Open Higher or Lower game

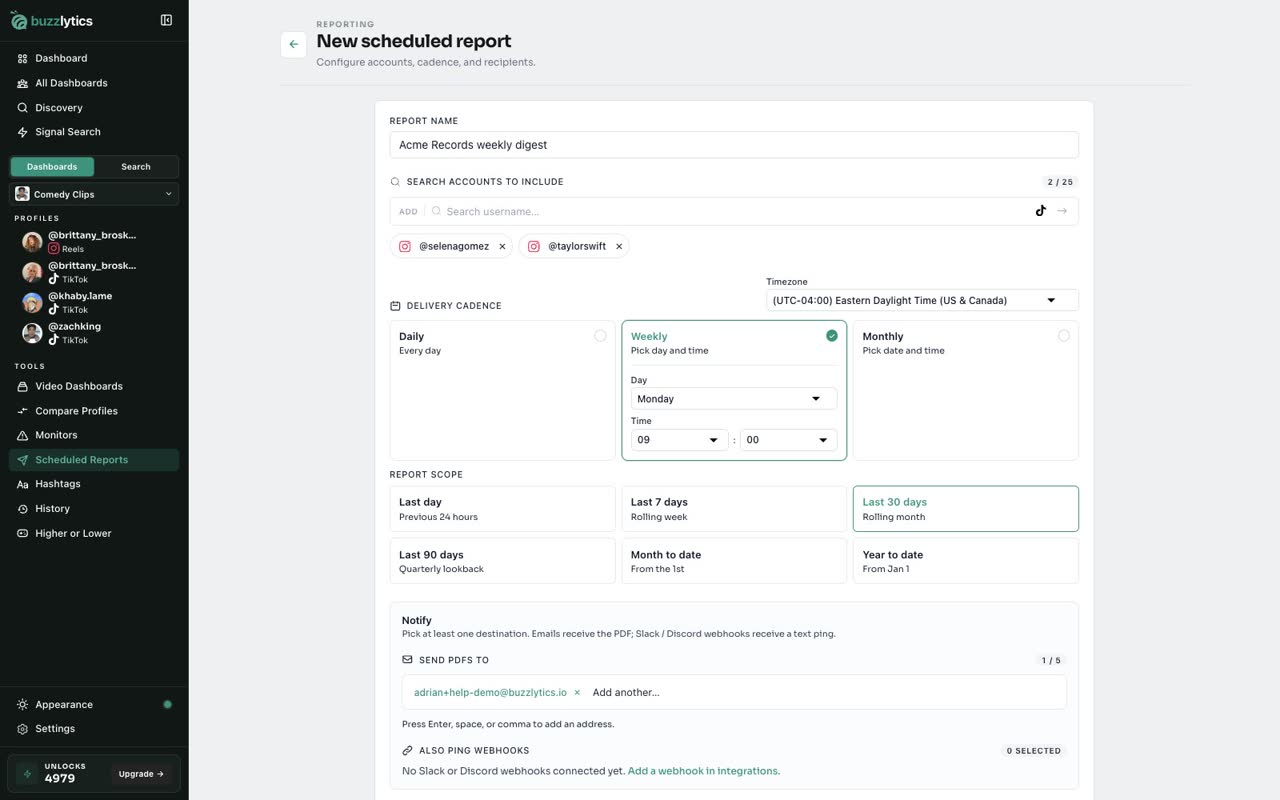[x=94, y=533]
